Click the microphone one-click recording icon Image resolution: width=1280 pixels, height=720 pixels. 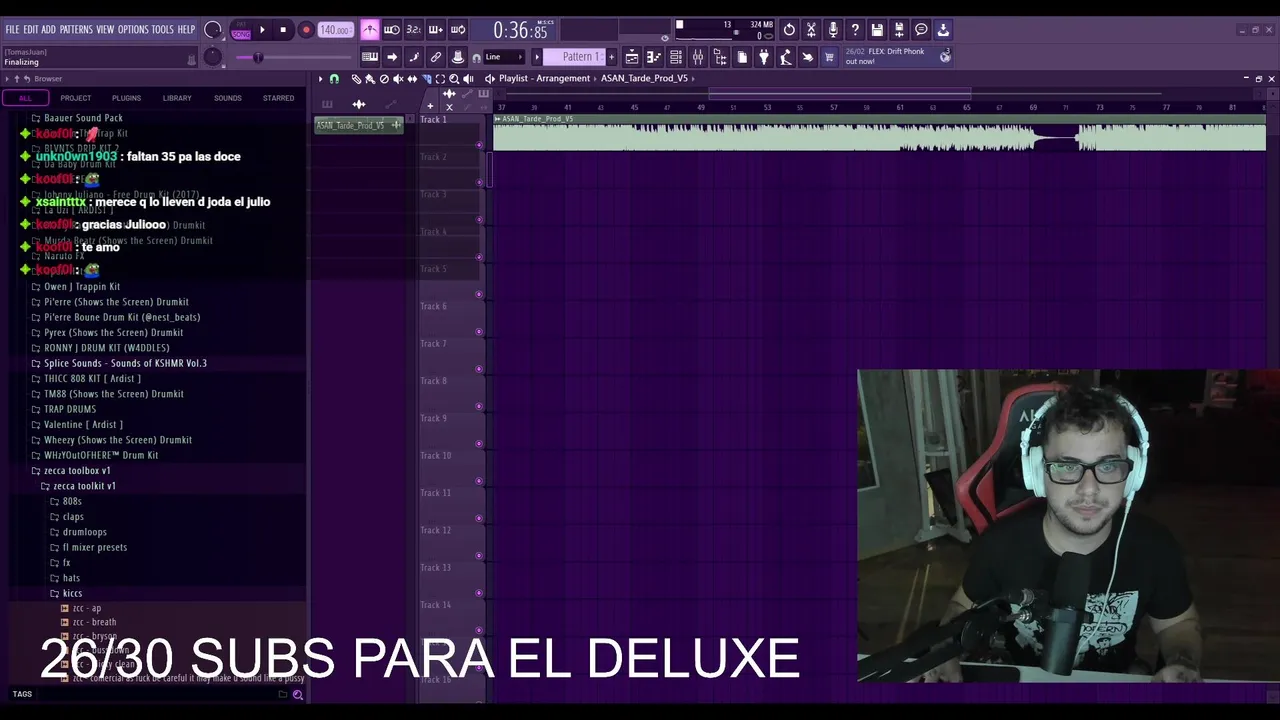pos(833,30)
